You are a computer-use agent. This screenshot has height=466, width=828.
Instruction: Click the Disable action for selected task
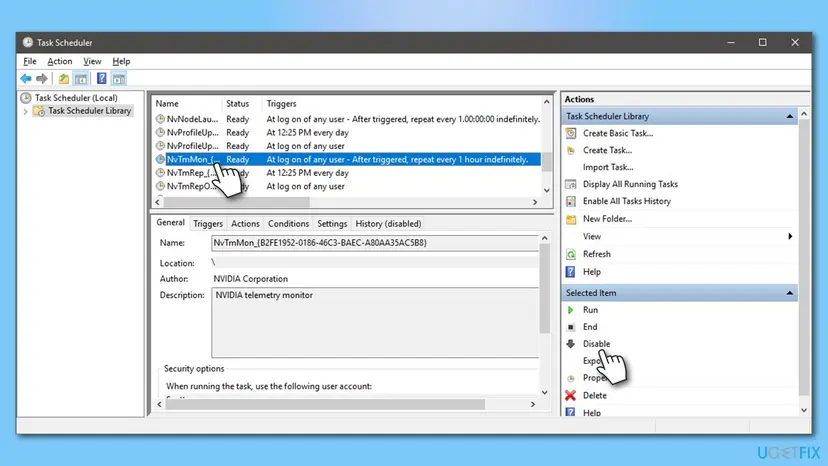[x=596, y=343]
